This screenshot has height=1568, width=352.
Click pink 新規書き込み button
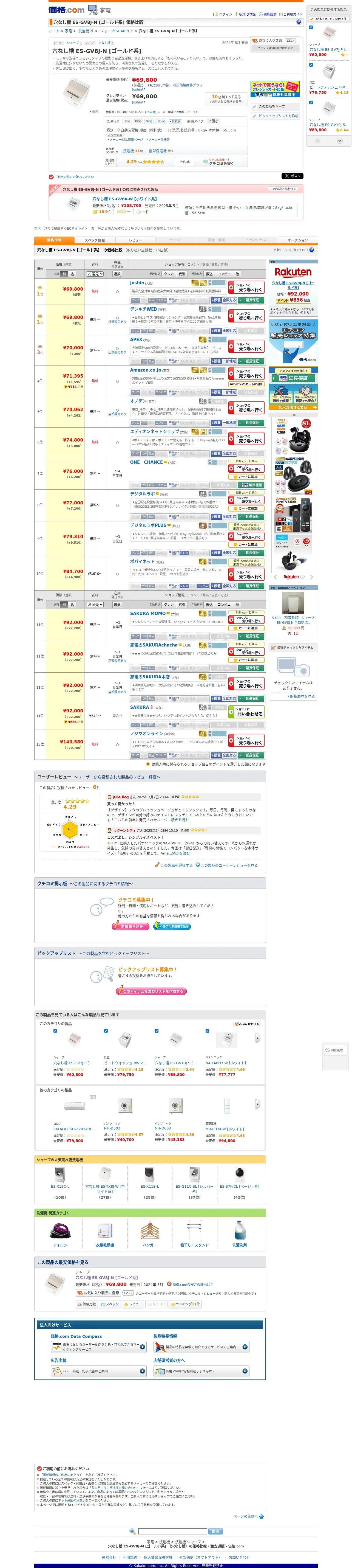coord(131,926)
